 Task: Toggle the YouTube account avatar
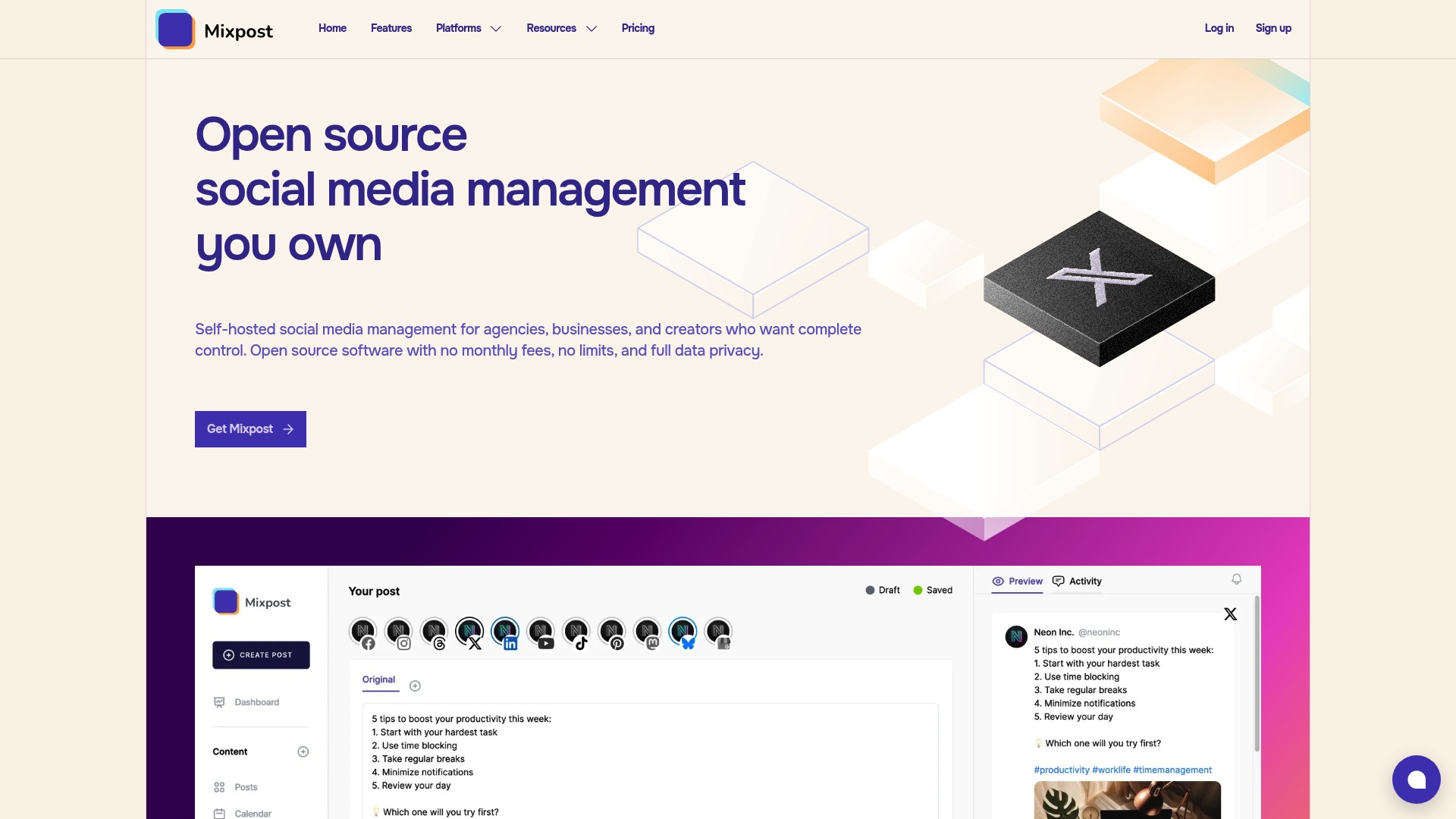pyautogui.click(x=541, y=632)
